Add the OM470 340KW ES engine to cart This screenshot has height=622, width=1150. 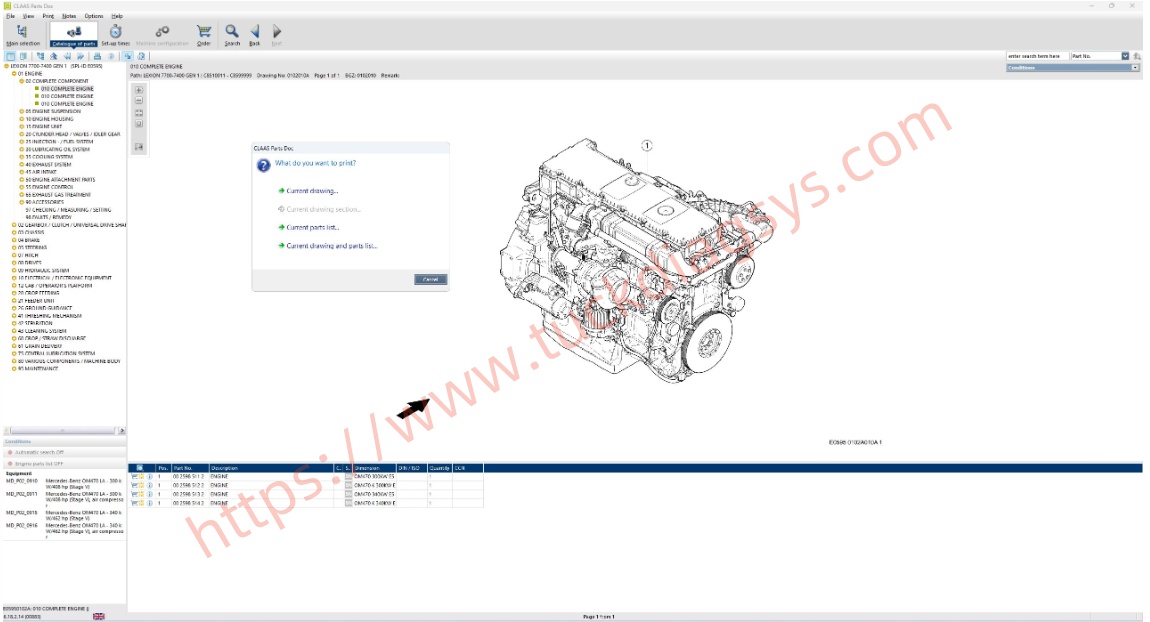(134, 494)
